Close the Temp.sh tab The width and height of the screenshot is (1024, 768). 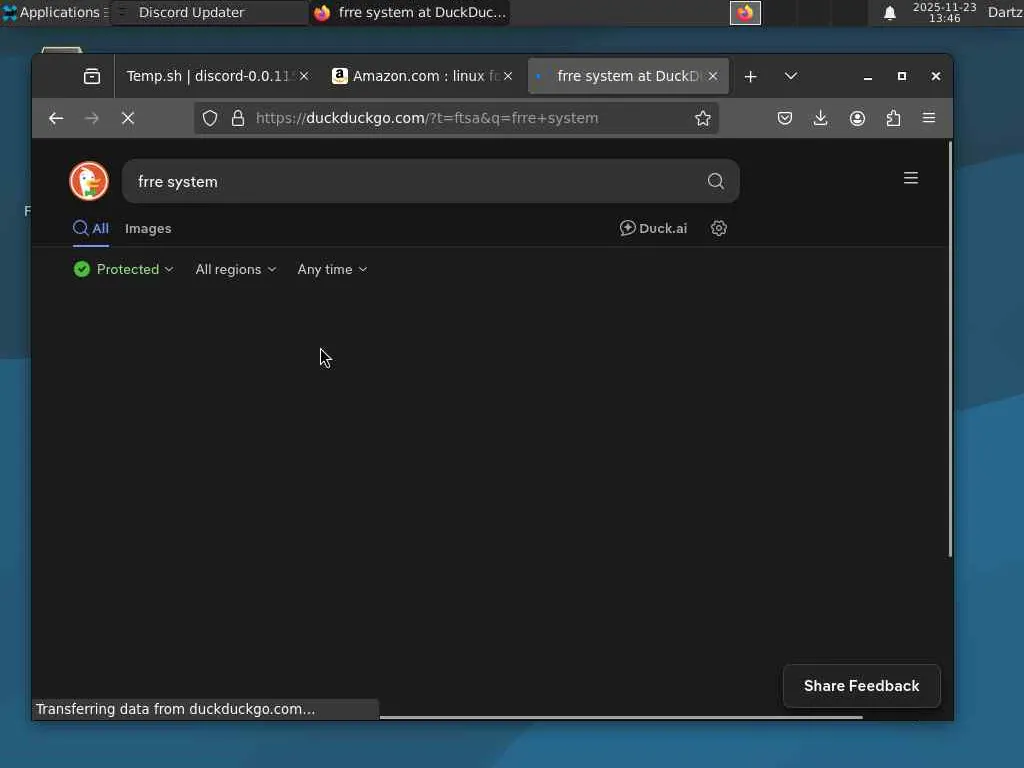pyautogui.click(x=304, y=76)
